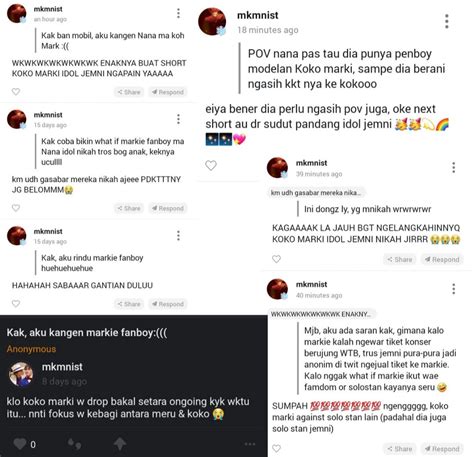
Task: Open three-dot menu on 'an hour ago' post
Action: coord(178,13)
